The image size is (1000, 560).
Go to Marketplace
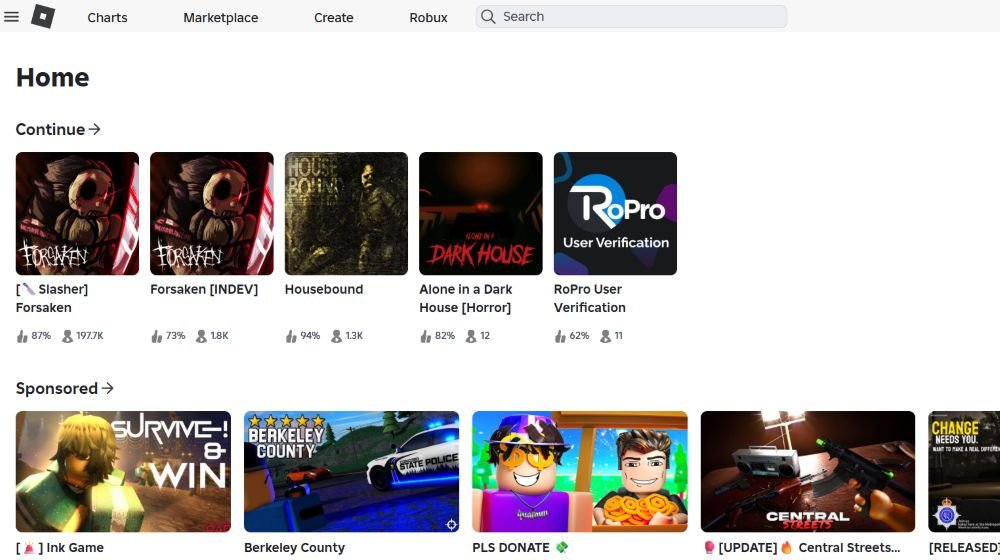coord(221,18)
